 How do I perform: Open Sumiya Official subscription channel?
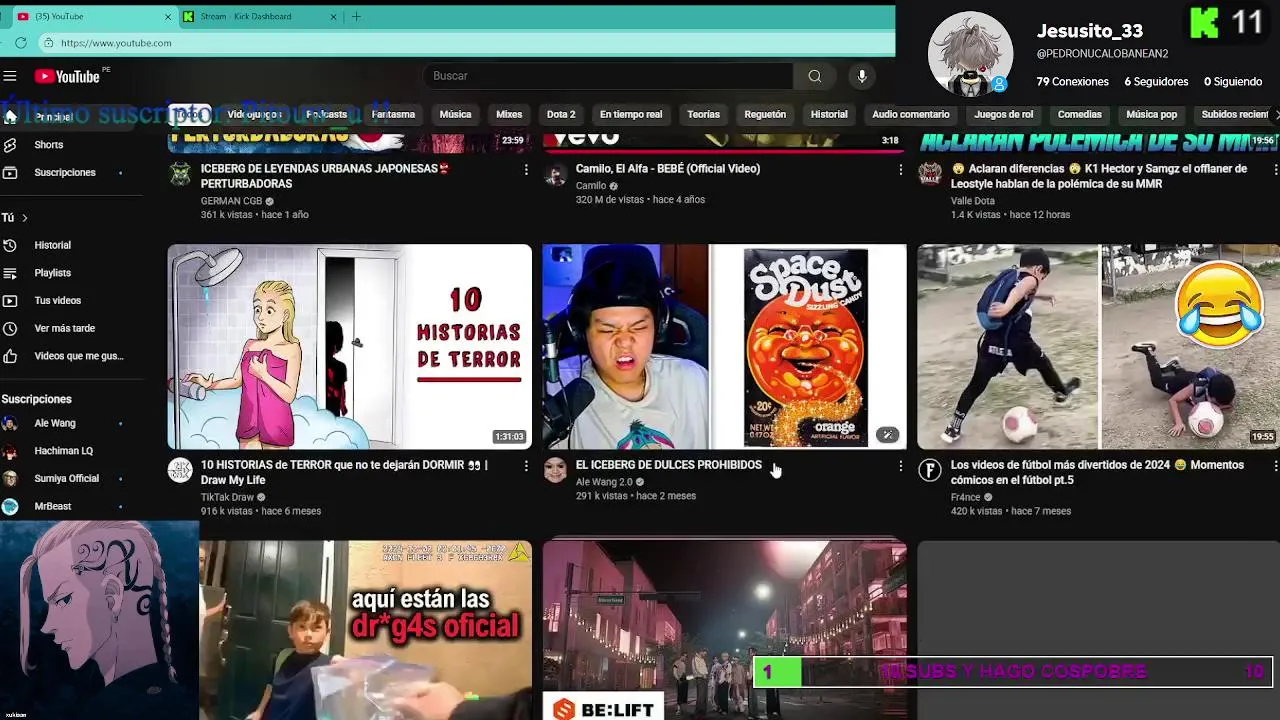click(66, 479)
